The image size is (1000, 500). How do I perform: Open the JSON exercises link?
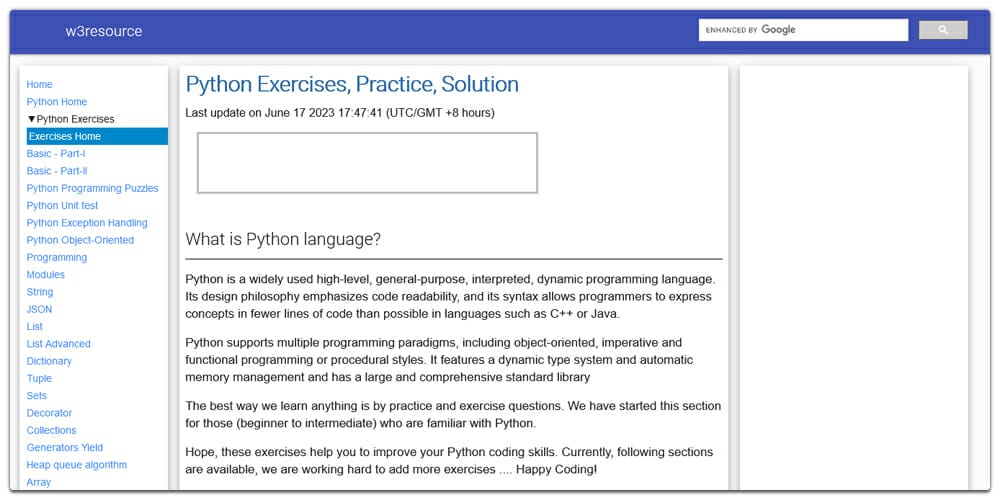pyautogui.click(x=39, y=310)
